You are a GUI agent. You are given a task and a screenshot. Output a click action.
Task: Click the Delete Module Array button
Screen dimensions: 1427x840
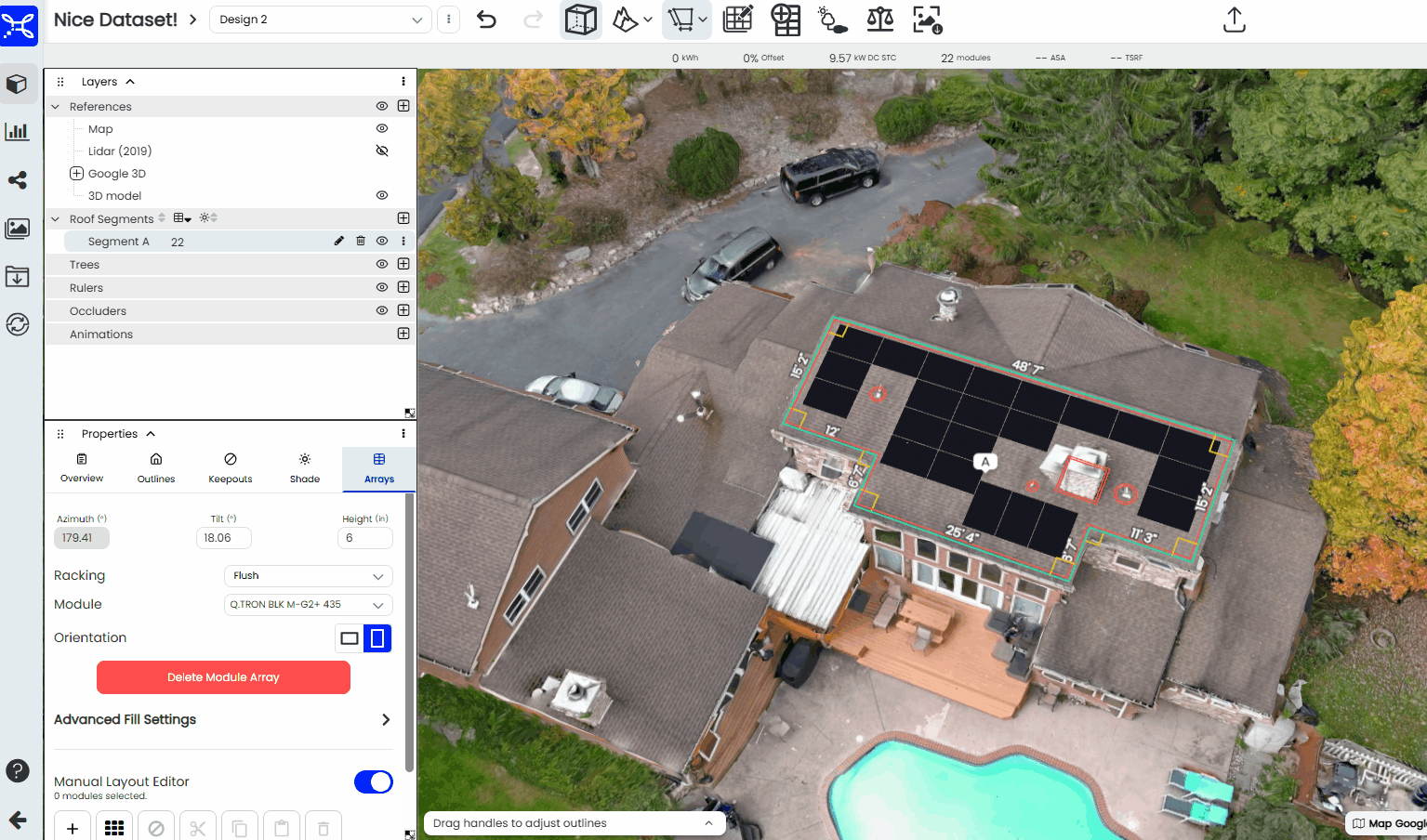coord(223,677)
